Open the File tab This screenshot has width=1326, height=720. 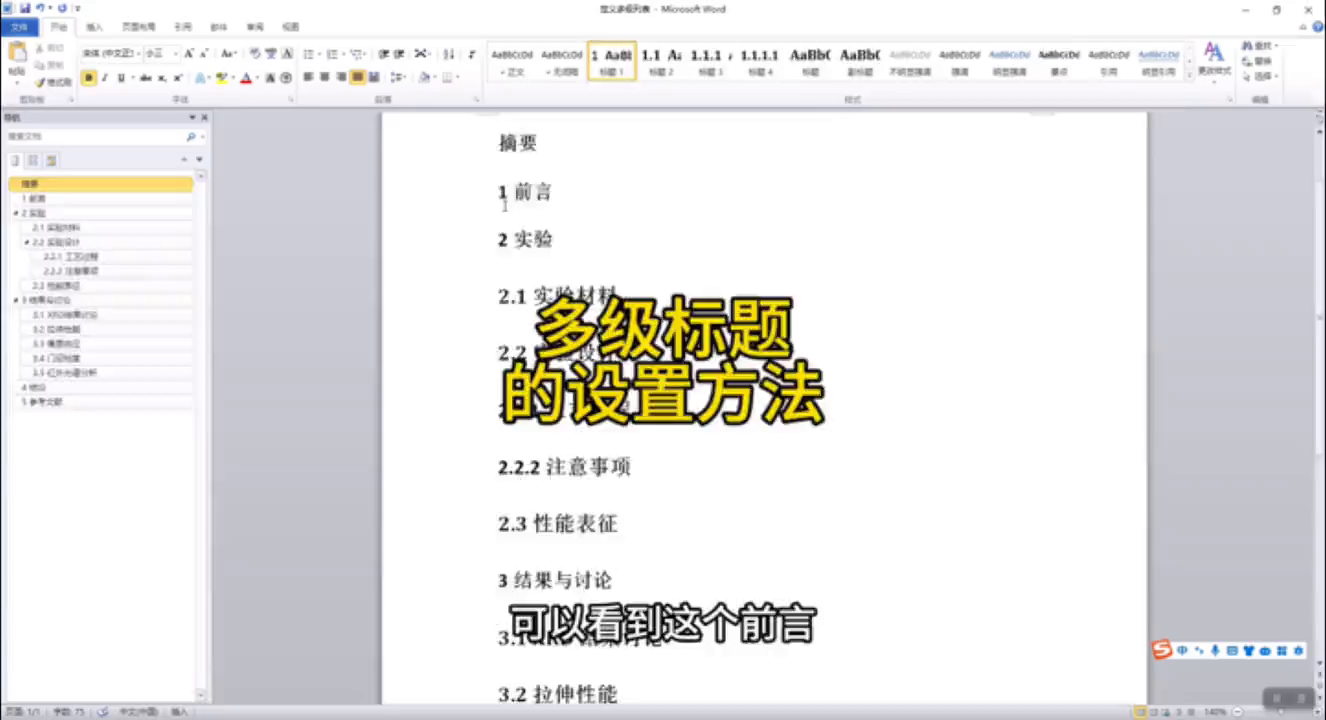[x=19, y=27]
